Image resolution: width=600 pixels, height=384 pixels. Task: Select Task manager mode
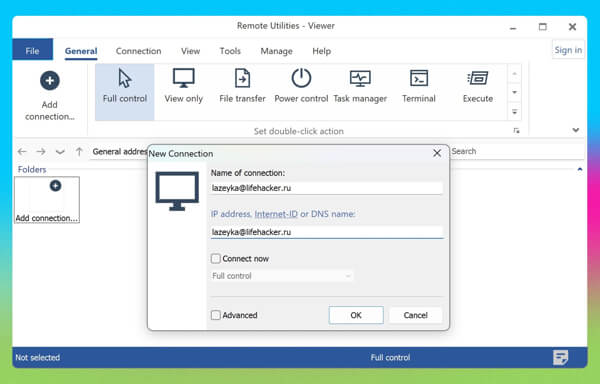tap(360, 92)
